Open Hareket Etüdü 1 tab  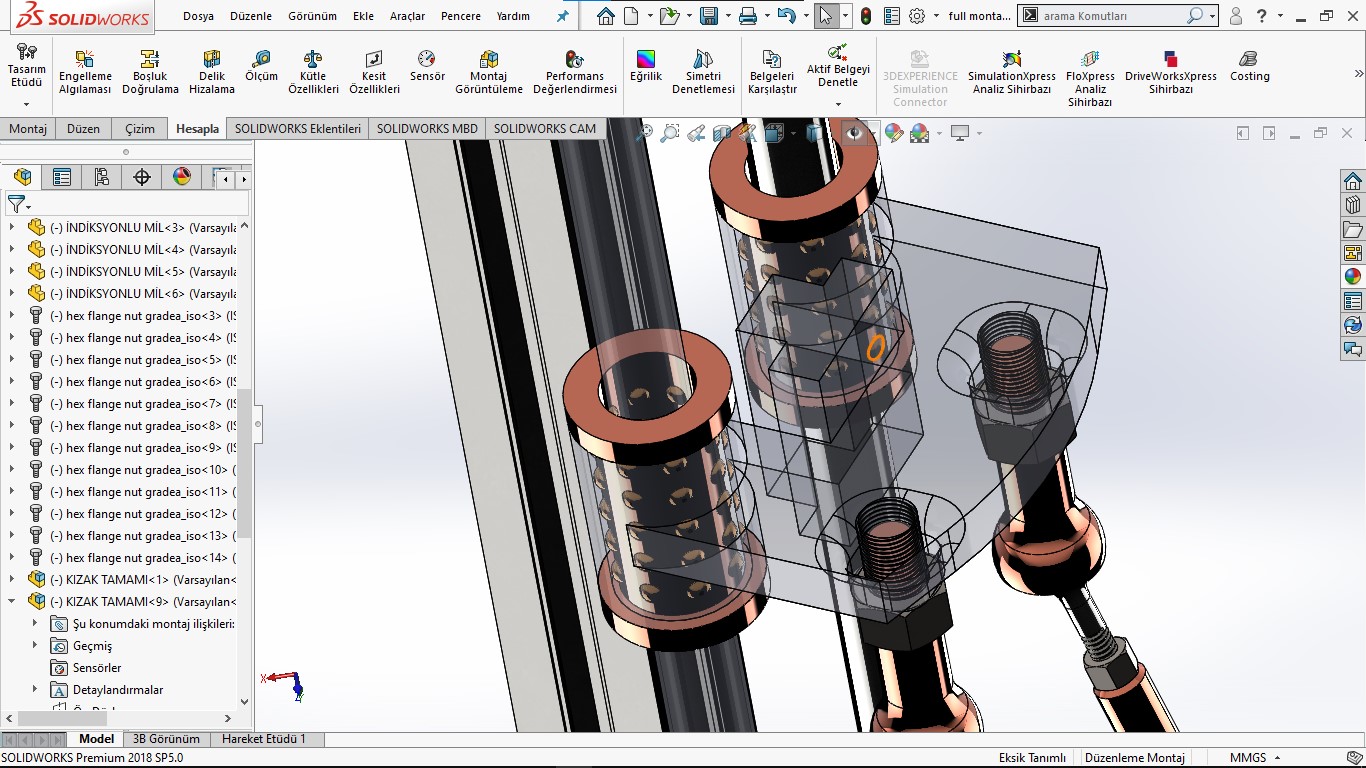pos(264,739)
